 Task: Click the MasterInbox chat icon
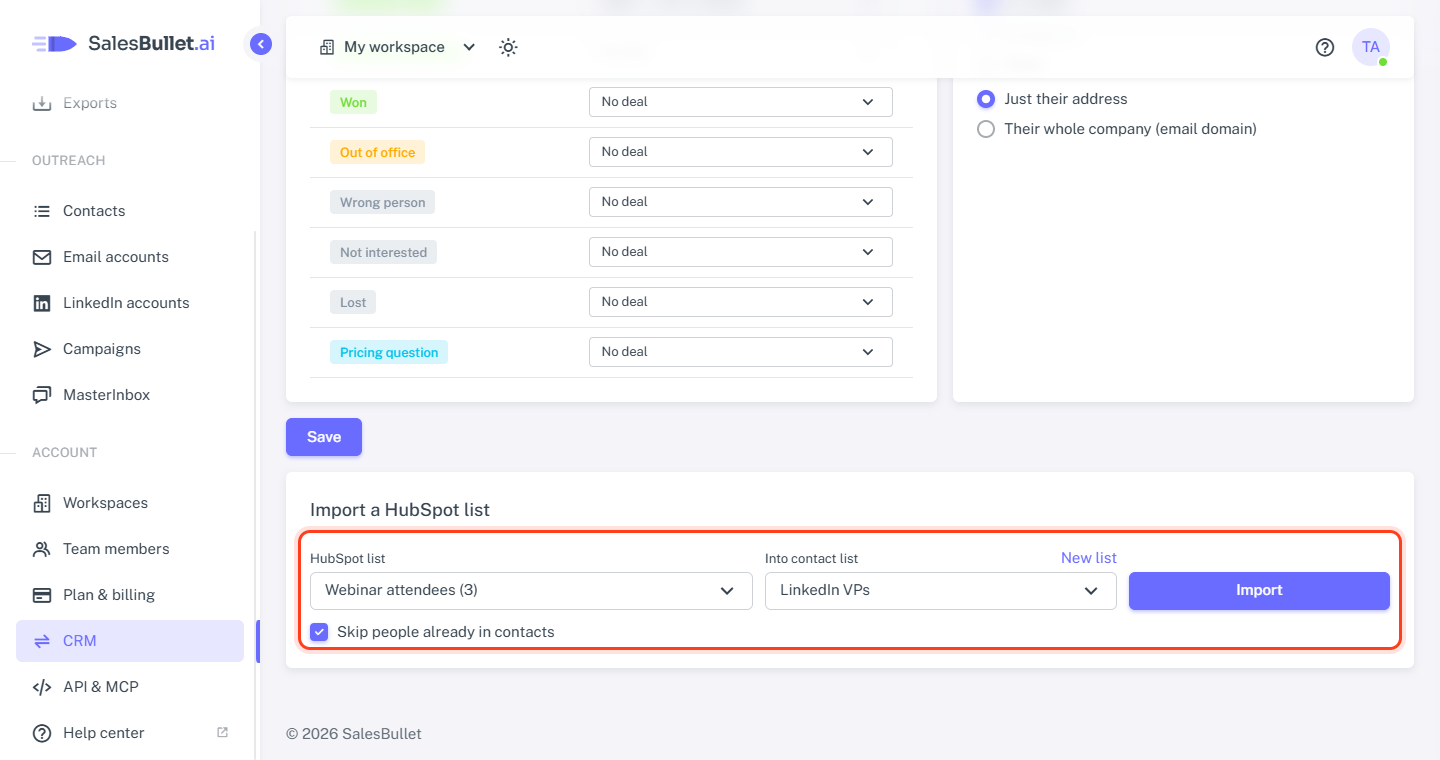[42, 395]
